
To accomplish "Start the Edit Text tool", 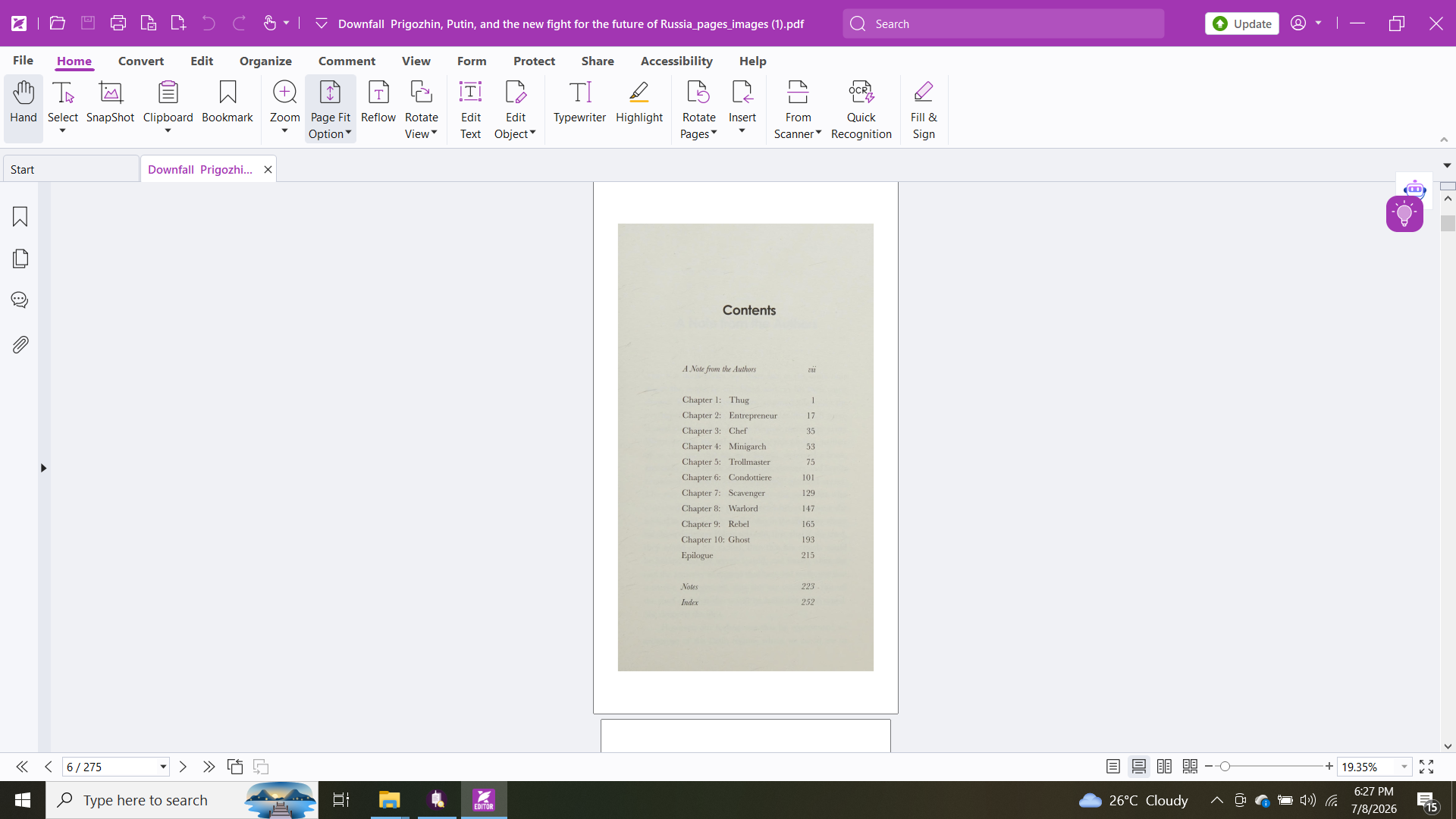I will (x=471, y=109).
